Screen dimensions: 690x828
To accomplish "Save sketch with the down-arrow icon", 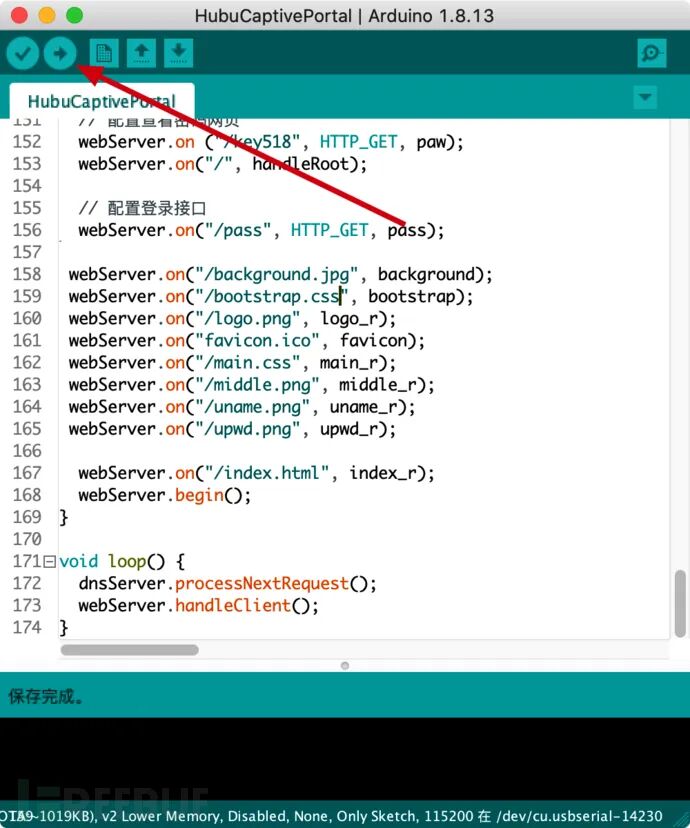I will click(178, 53).
